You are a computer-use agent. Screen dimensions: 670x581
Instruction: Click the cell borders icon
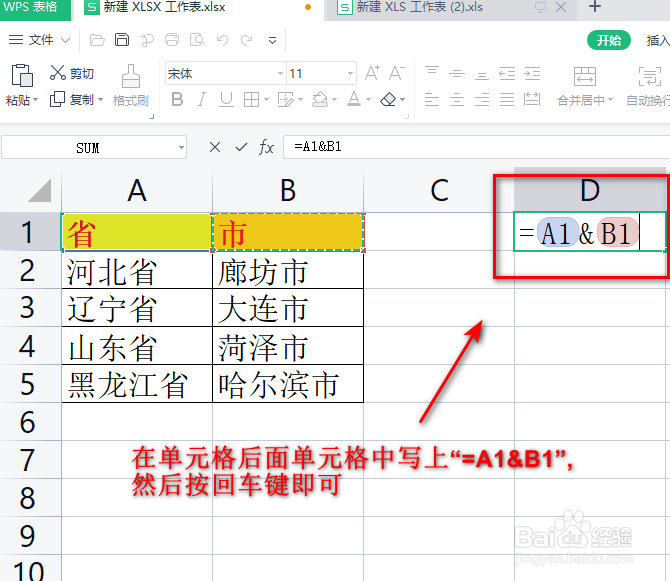(251, 100)
